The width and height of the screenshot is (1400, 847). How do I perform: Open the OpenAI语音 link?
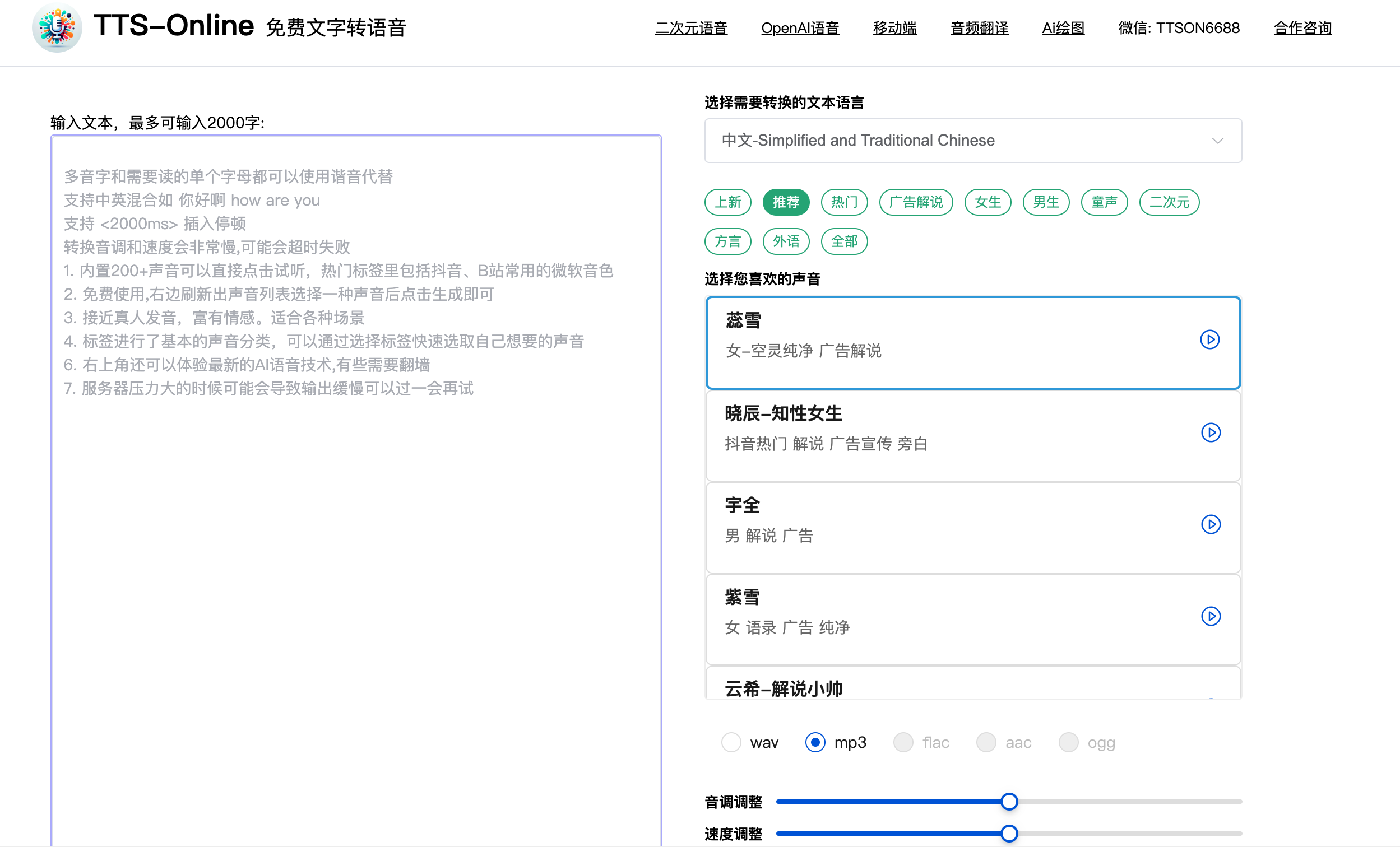[799, 28]
